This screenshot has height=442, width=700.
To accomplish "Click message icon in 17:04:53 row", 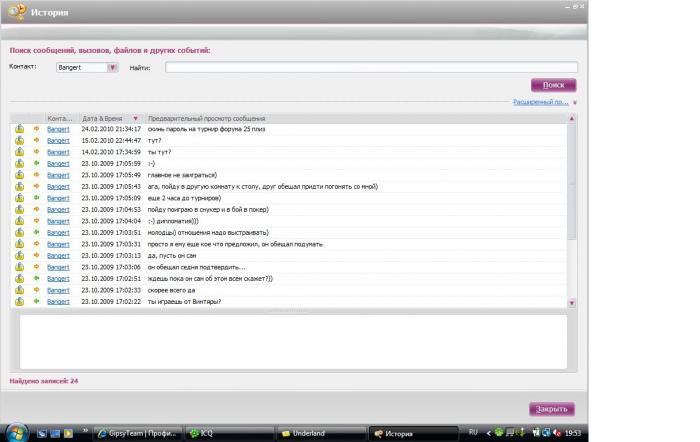I will coord(20,210).
